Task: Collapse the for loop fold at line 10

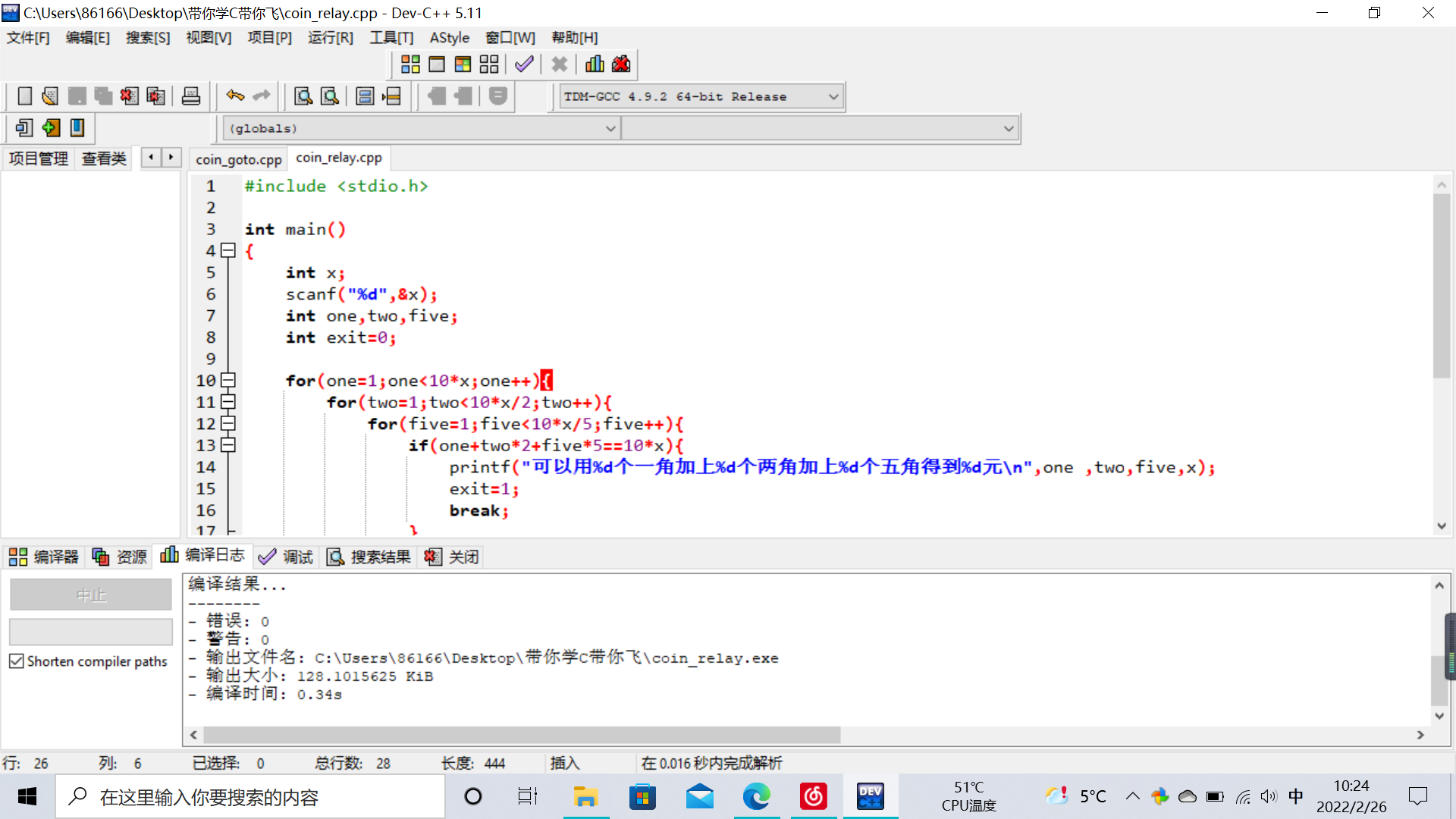Action: 228,380
